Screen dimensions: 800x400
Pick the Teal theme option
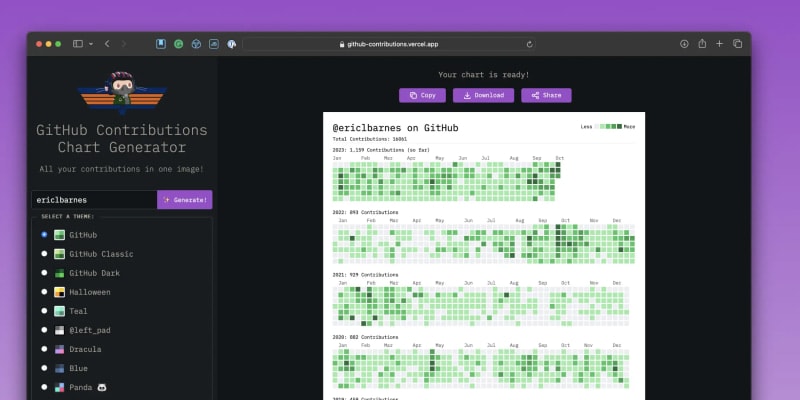click(x=44, y=311)
